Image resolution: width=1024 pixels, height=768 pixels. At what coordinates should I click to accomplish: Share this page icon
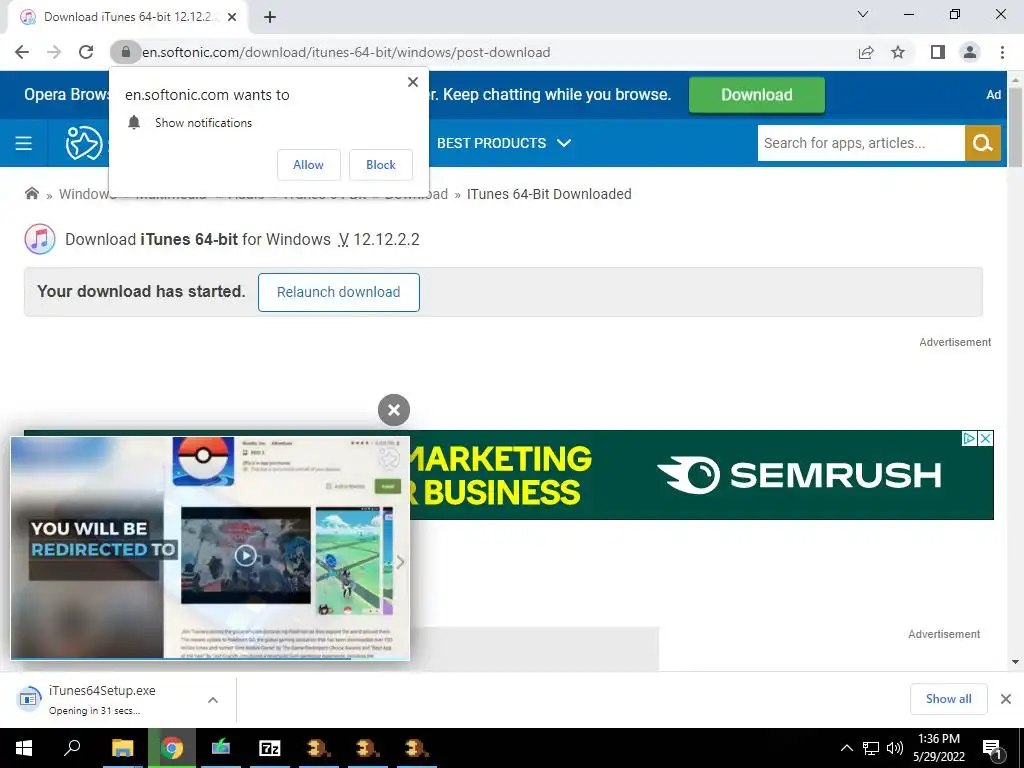tap(866, 52)
